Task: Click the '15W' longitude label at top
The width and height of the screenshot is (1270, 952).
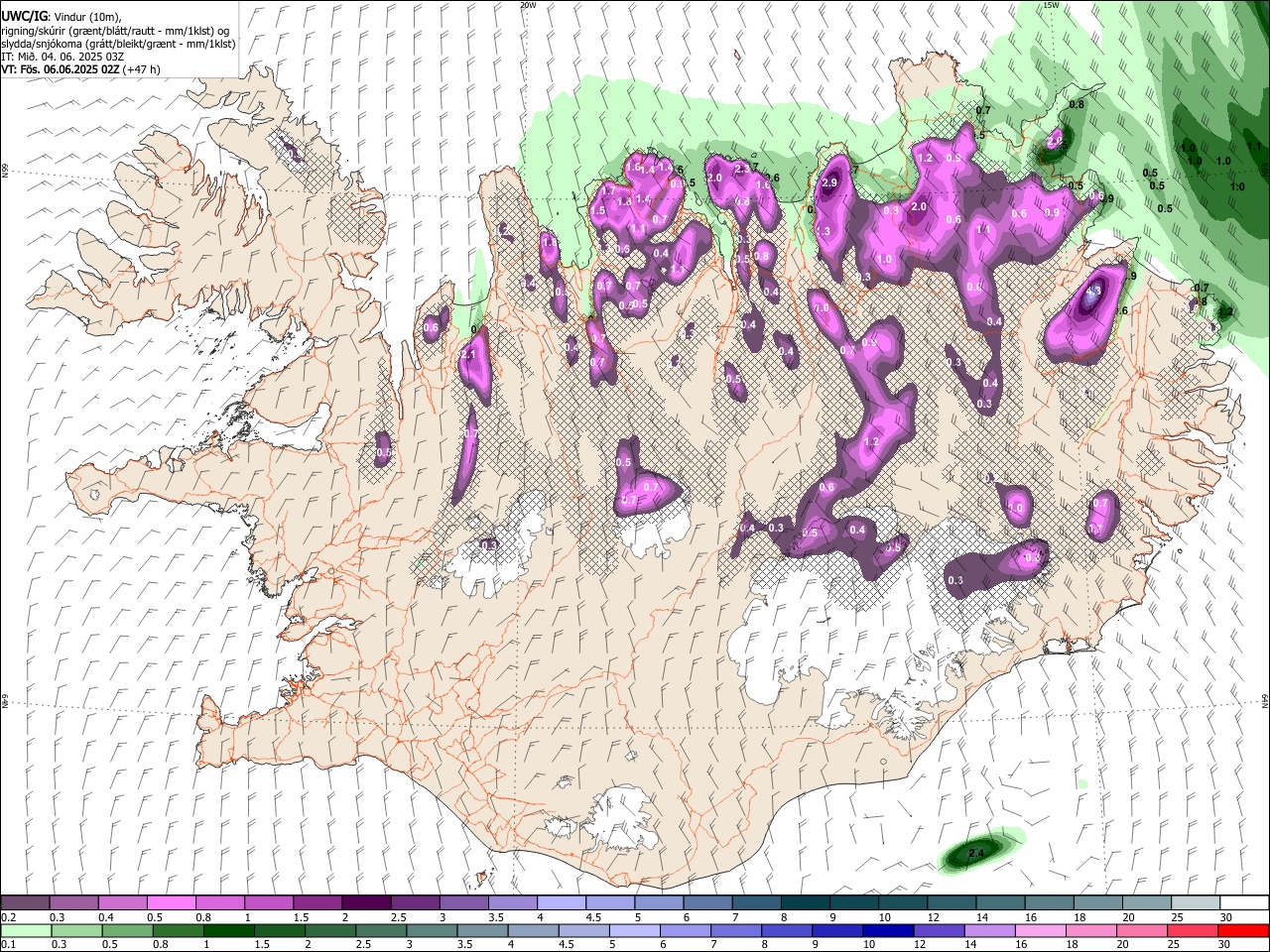Action: click(1051, 5)
